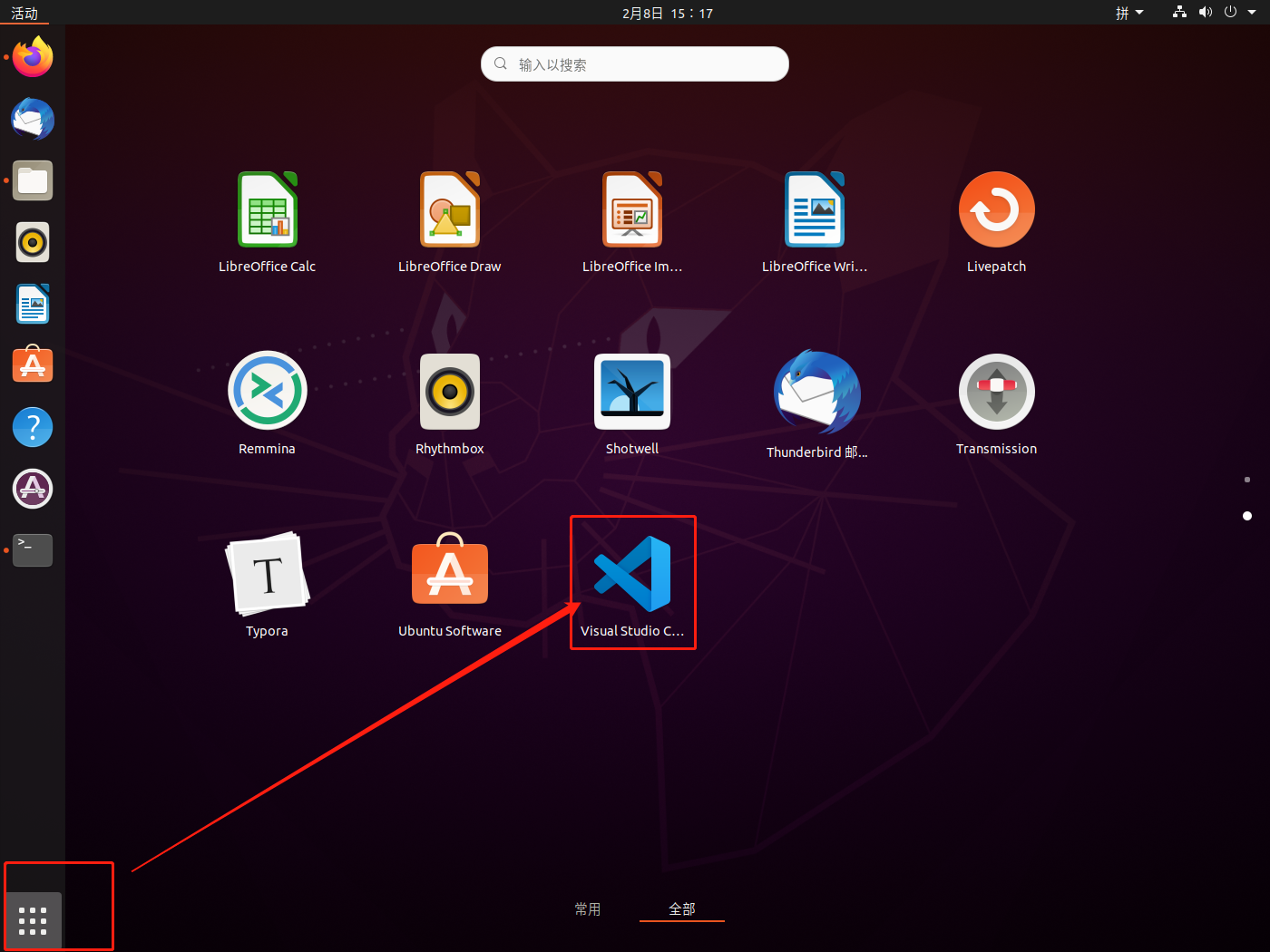The image size is (1270, 952).
Task: Open Terminal from the dock
Action: 33,550
